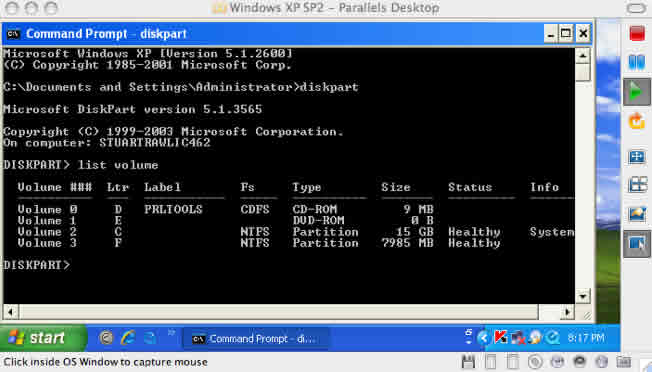Click the vertical scrollbar down arrow
Screen dimensions: 652x372
pyautogui.click(x=583, y=296)
